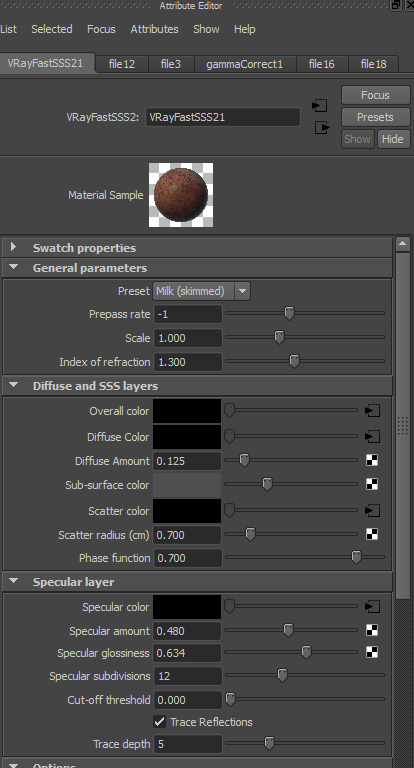Click the Index of refraction value field

(188, 362)
